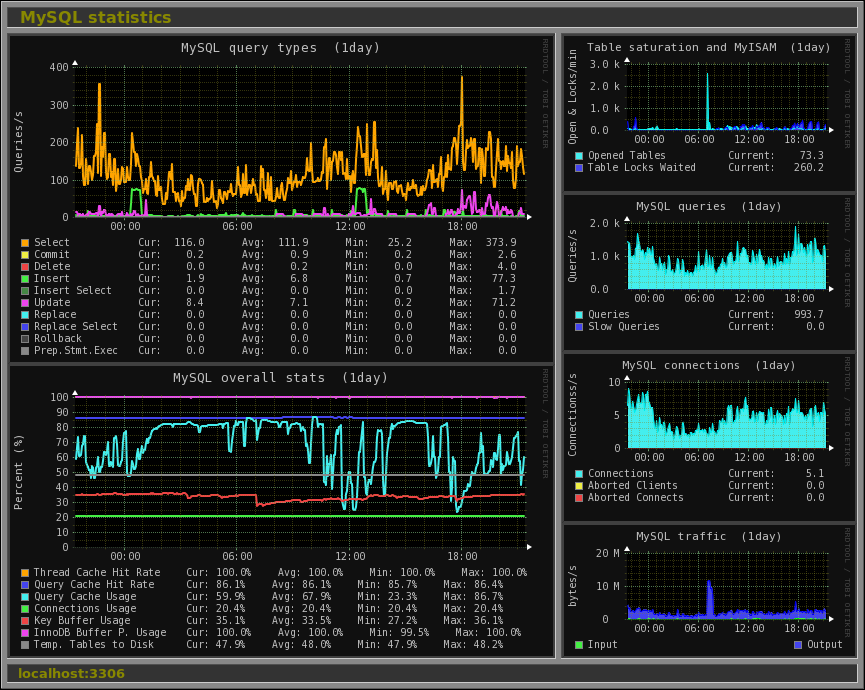Click the blue Replace Select legend swatch
Screen dimensions: 865x690
(25, 327)
